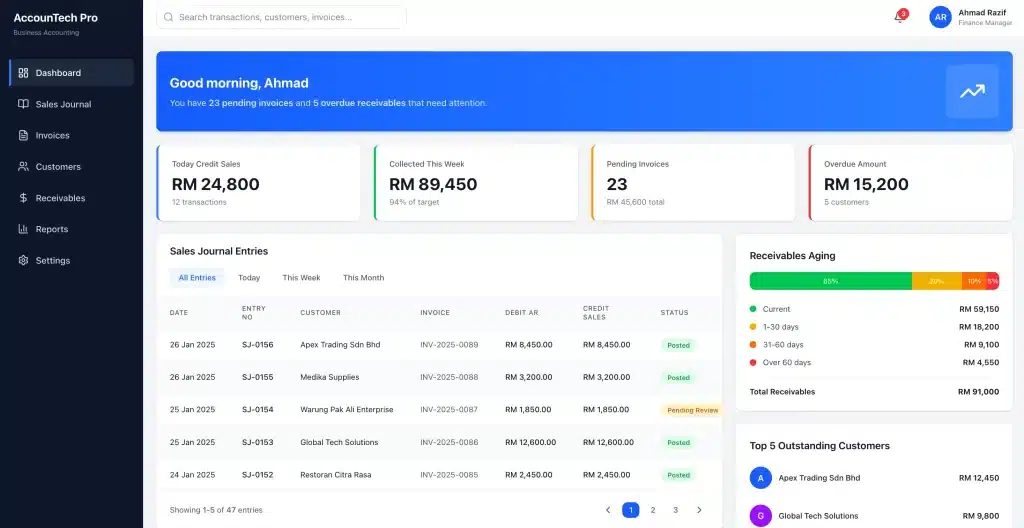Click the Sales Journal book icon

(x=24, y=104)
